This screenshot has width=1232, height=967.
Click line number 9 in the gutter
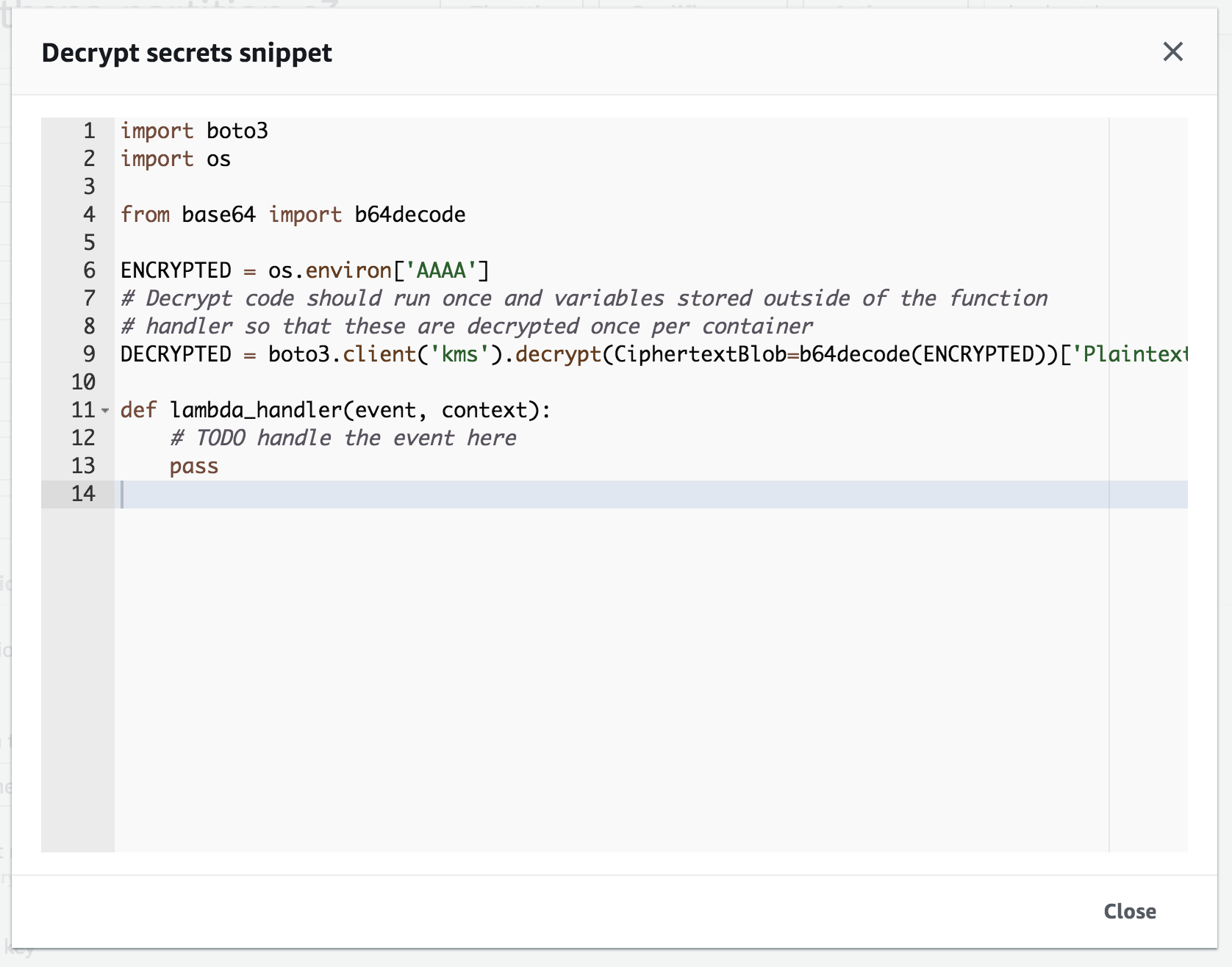click(89, 354)
